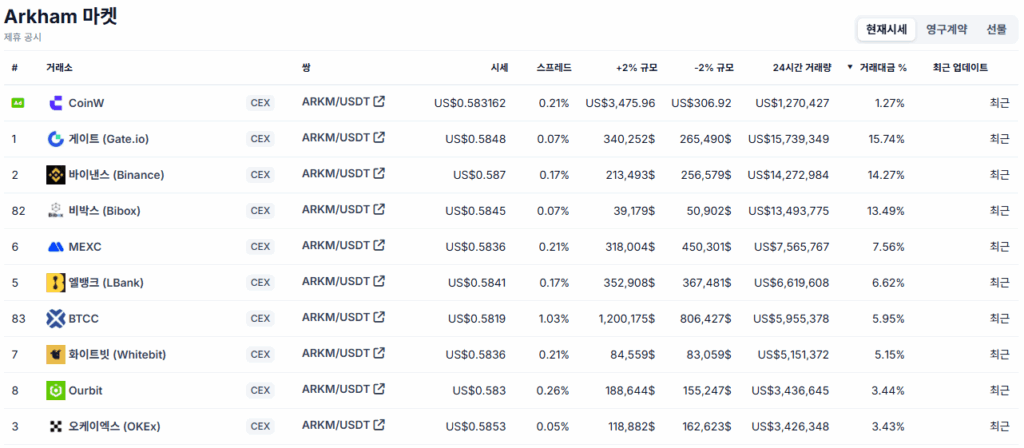This screenshot has width=1024, height=448.
Task: Open the 바이낸스 (Binance) exchange link
Action: click(x=116, y=175)
